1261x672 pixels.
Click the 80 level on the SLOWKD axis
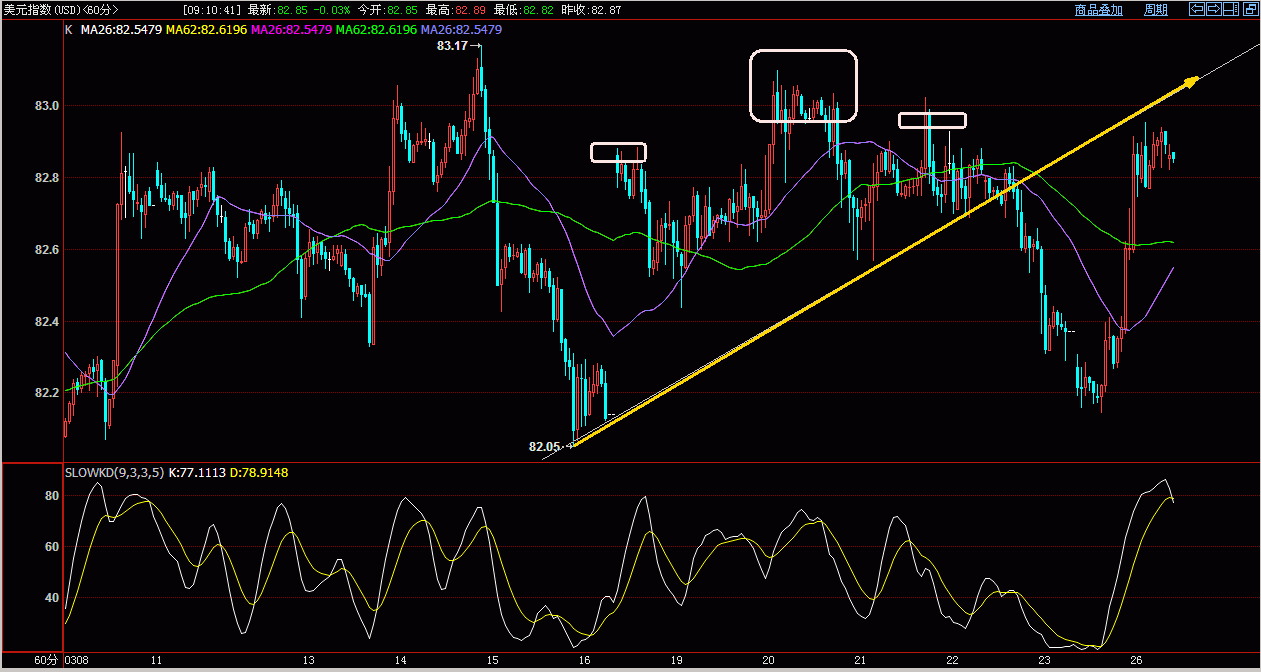[x=52, y=496]
